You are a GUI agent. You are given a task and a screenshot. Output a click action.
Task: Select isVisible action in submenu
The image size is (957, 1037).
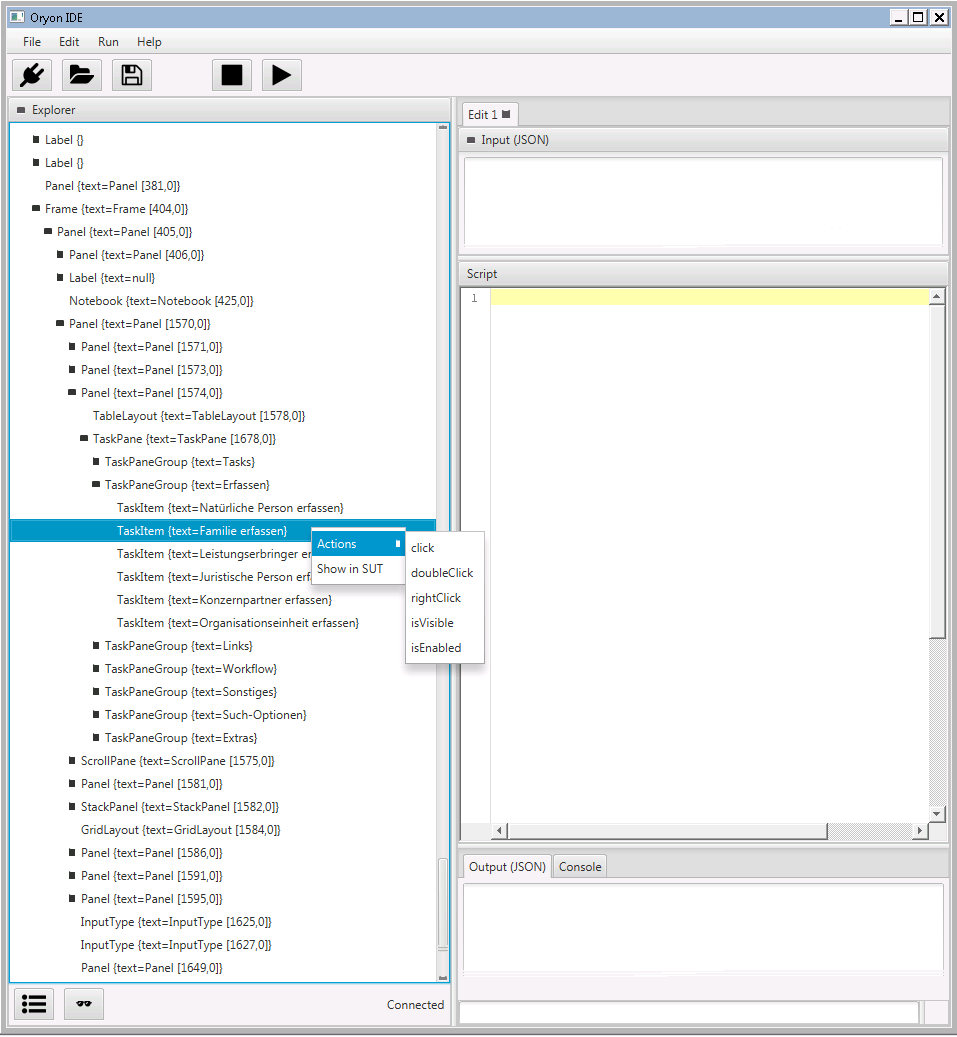point(432,623)
